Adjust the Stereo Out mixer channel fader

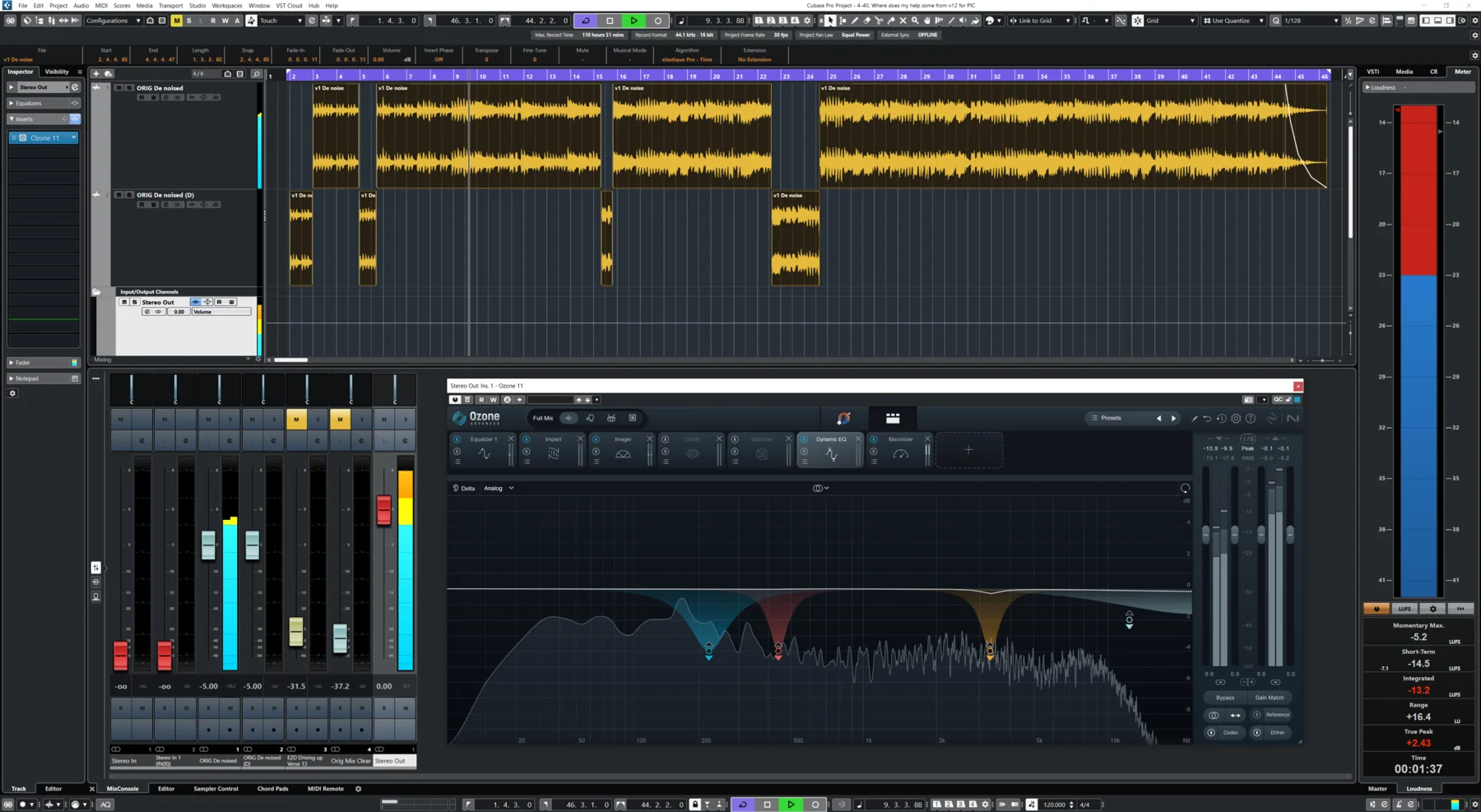pyautogui.click(x=383, y=509)
